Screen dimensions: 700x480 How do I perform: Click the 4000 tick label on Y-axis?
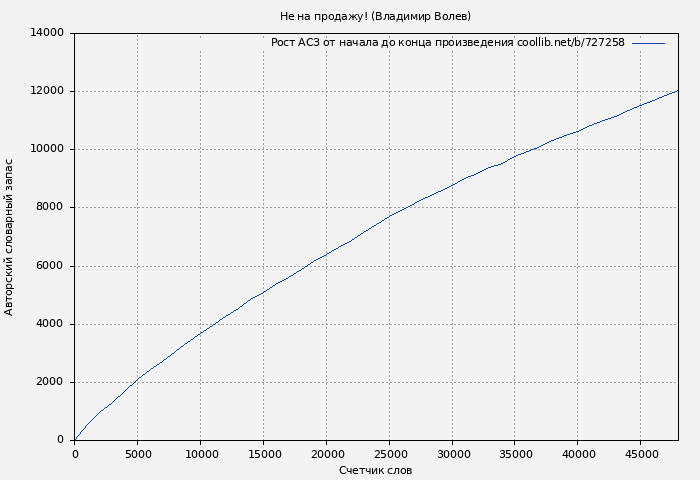click(51, 324)
